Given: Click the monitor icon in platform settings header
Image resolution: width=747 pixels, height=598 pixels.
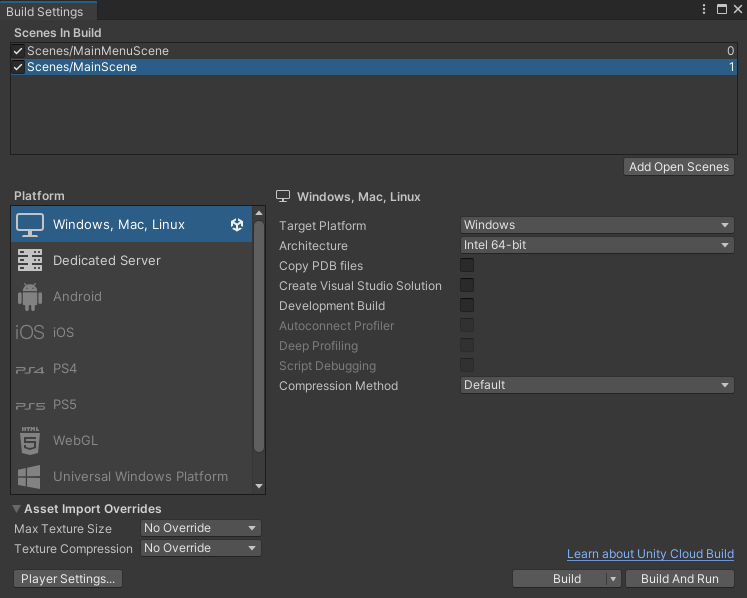Looking at the screenshot, I should [283, 196].
